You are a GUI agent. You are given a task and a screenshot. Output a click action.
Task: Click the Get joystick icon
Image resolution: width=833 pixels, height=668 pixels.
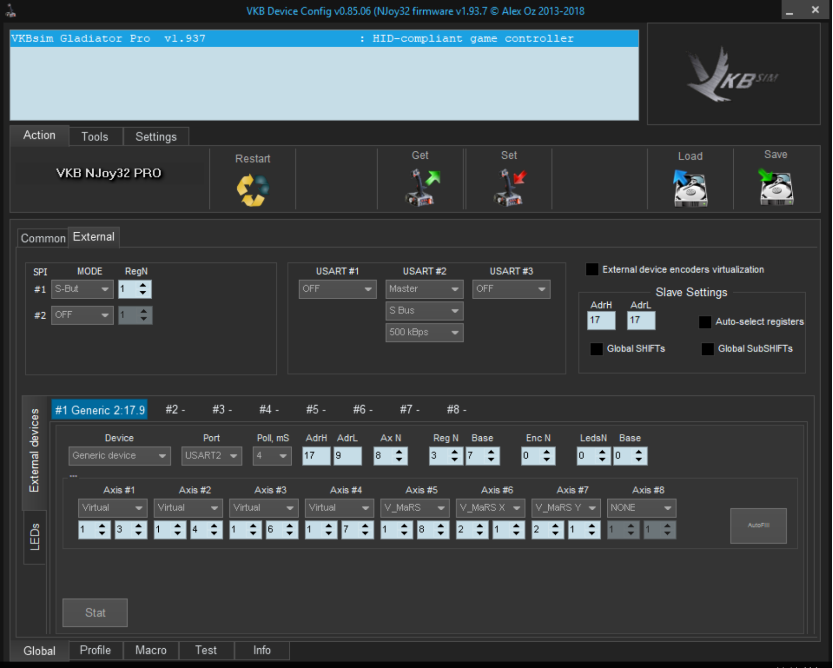click(x=420, y=187)
